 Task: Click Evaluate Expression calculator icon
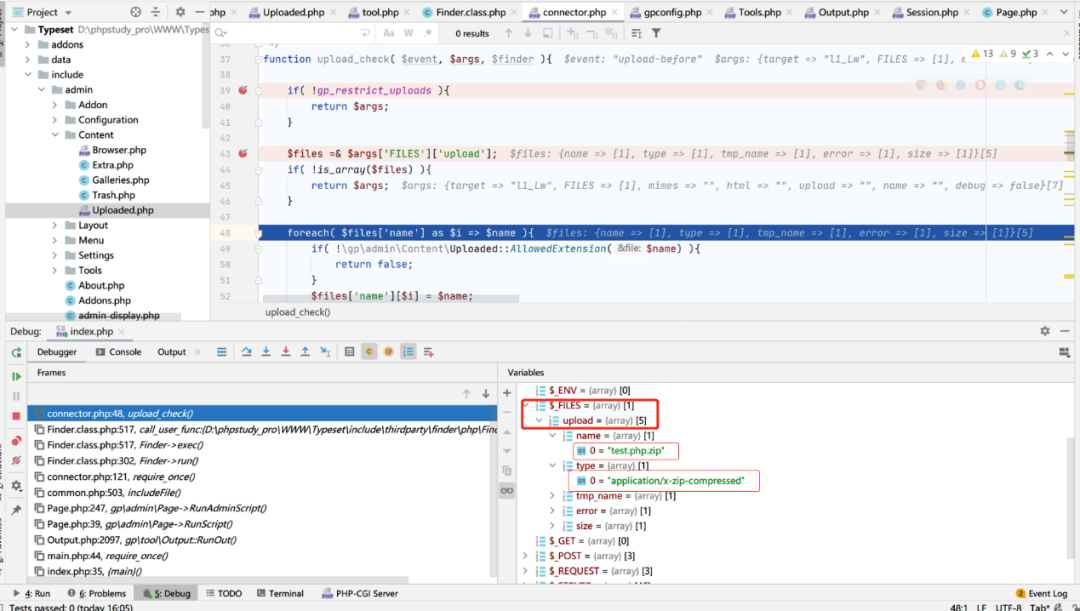coord(349,352)
